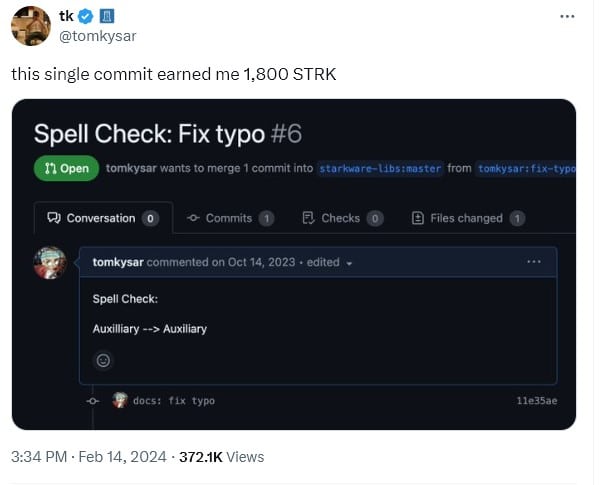Open the Files changed tab
This screenshot has height=485, width=604.
[x=468, y=218]
